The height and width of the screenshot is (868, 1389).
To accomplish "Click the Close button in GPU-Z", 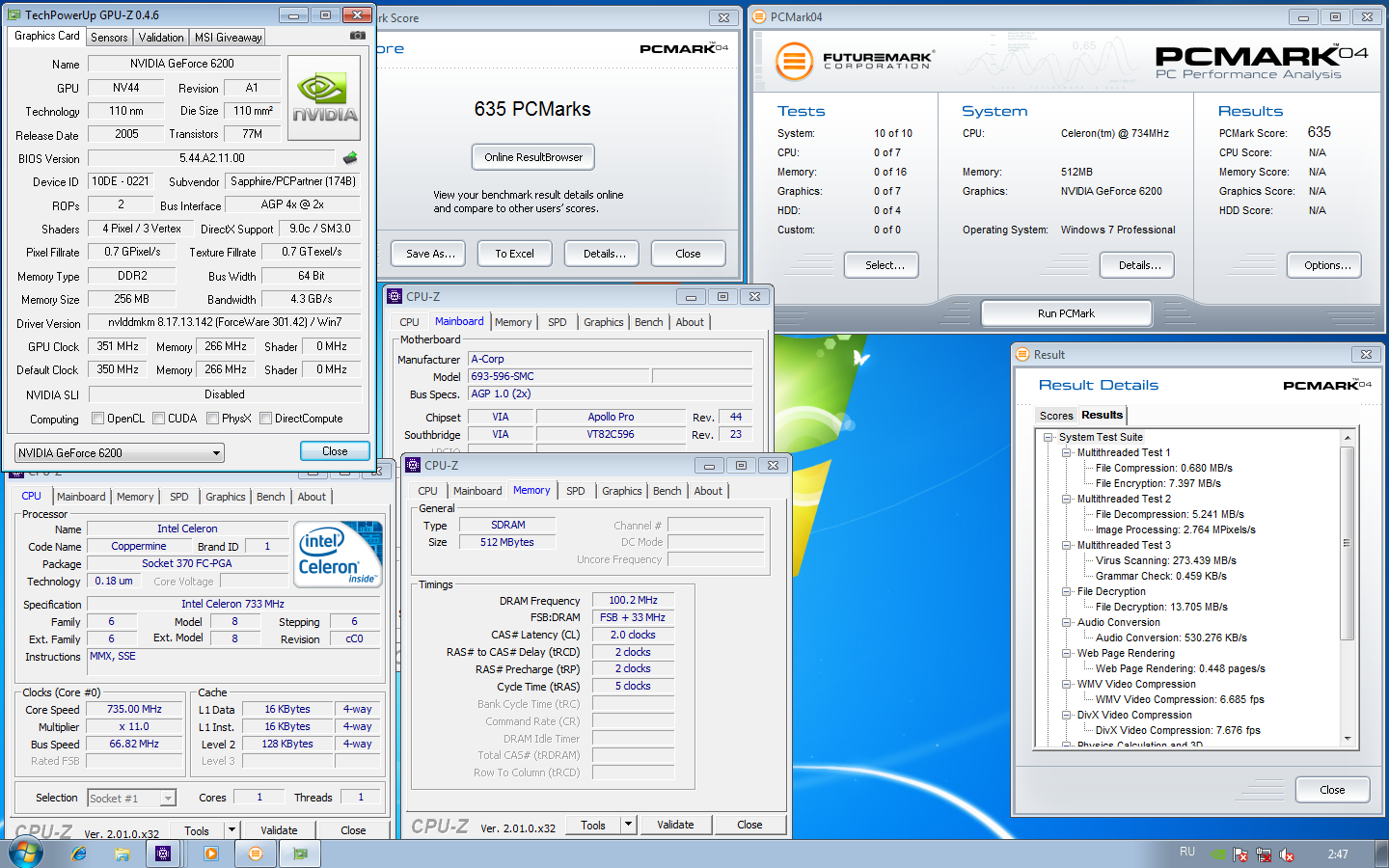I will point(335,451).
